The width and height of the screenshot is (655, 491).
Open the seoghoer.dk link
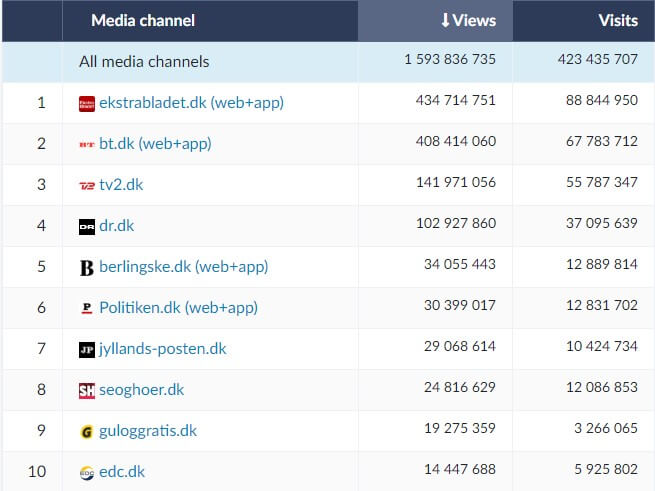coord(141,390)
